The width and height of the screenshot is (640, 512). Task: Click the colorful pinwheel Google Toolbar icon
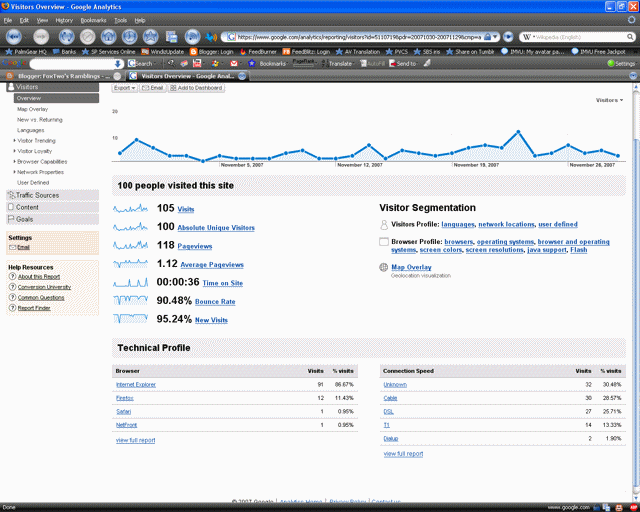point(215,63)
